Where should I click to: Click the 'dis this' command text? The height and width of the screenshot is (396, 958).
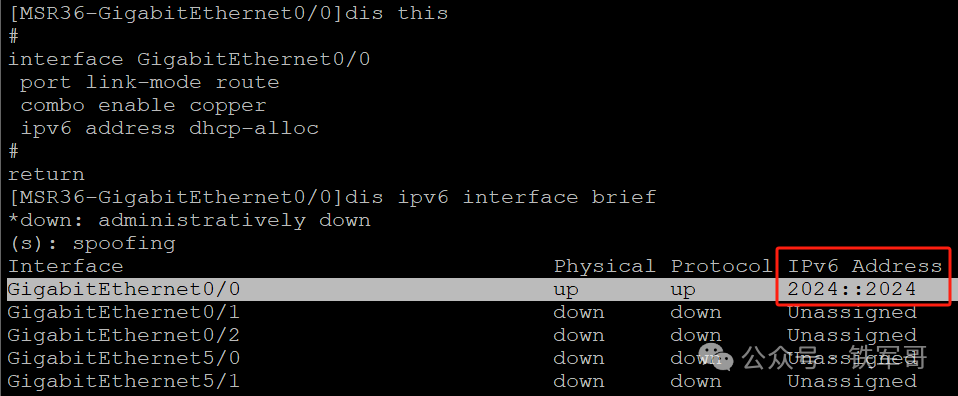pyautogui.click(x=397, y=13)
